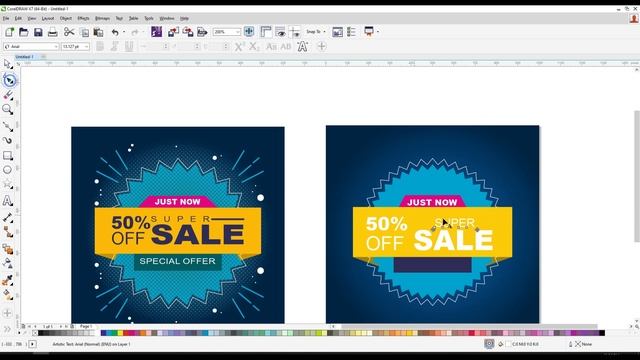640x360 pixels.
Task: Select the Rectangle tool
Action: pos(7,156)
